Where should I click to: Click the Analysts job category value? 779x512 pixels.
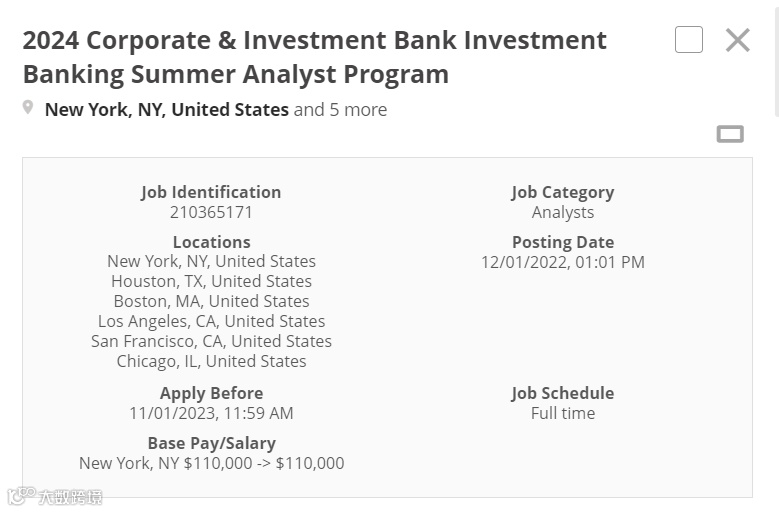tap(562, 212)
